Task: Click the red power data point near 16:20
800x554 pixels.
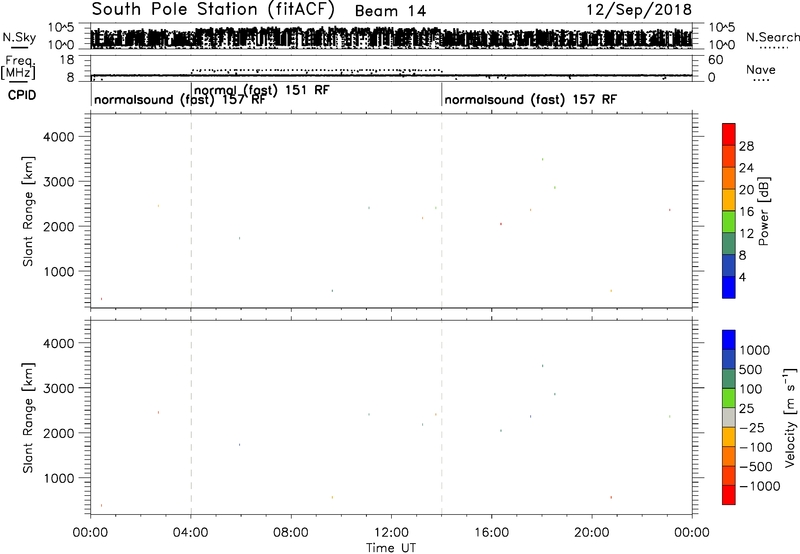Action: click(x=501, y=224)
